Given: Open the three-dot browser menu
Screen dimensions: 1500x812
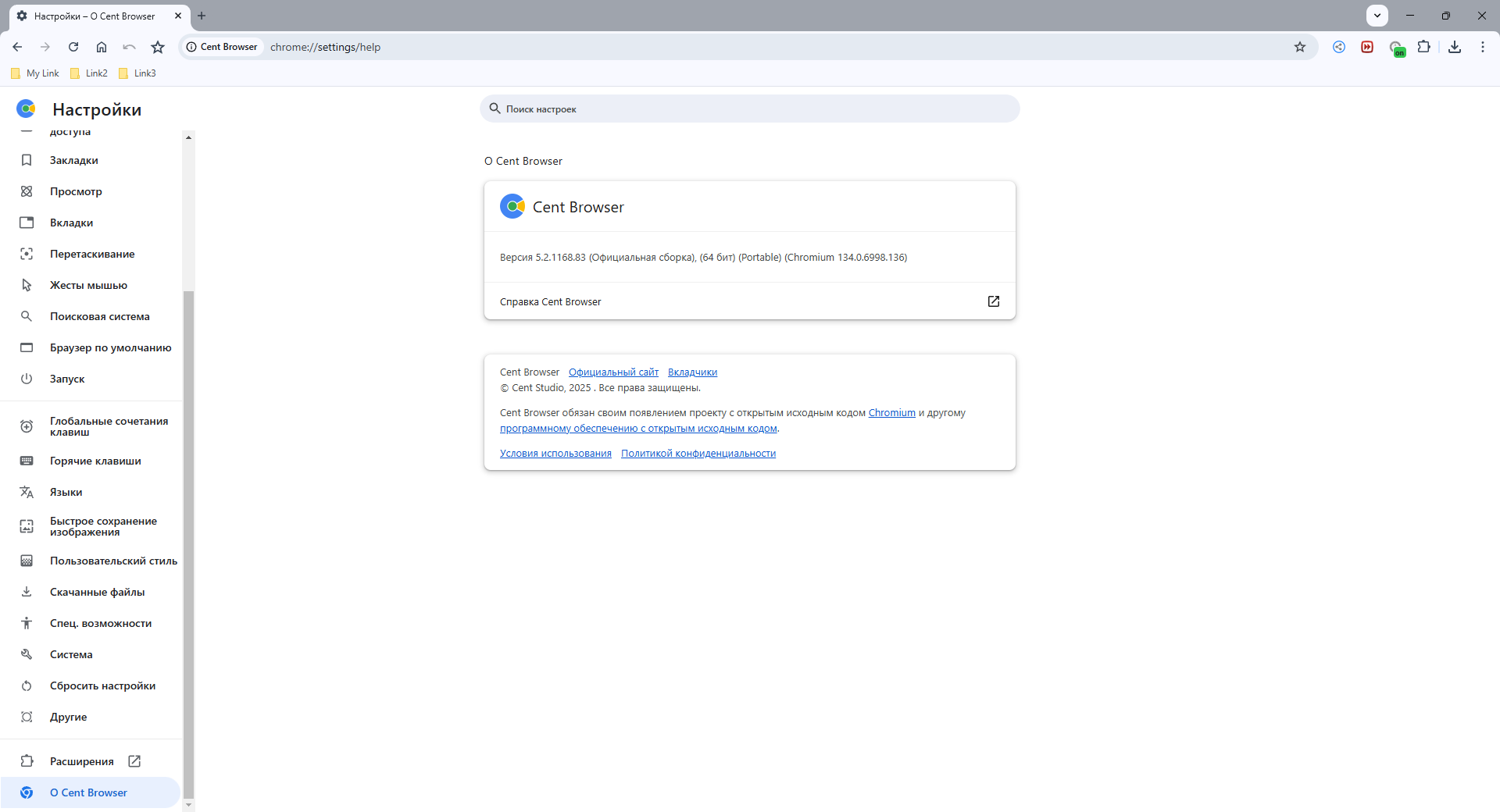Looking at the screenshot, I should (1483, 47).
